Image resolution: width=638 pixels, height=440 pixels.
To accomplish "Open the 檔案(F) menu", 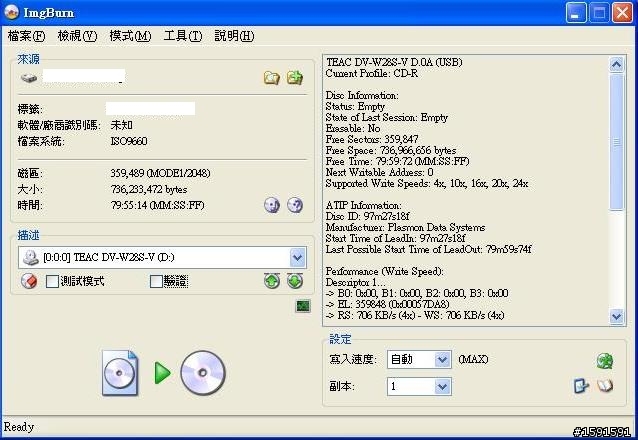I will point(26,36).
